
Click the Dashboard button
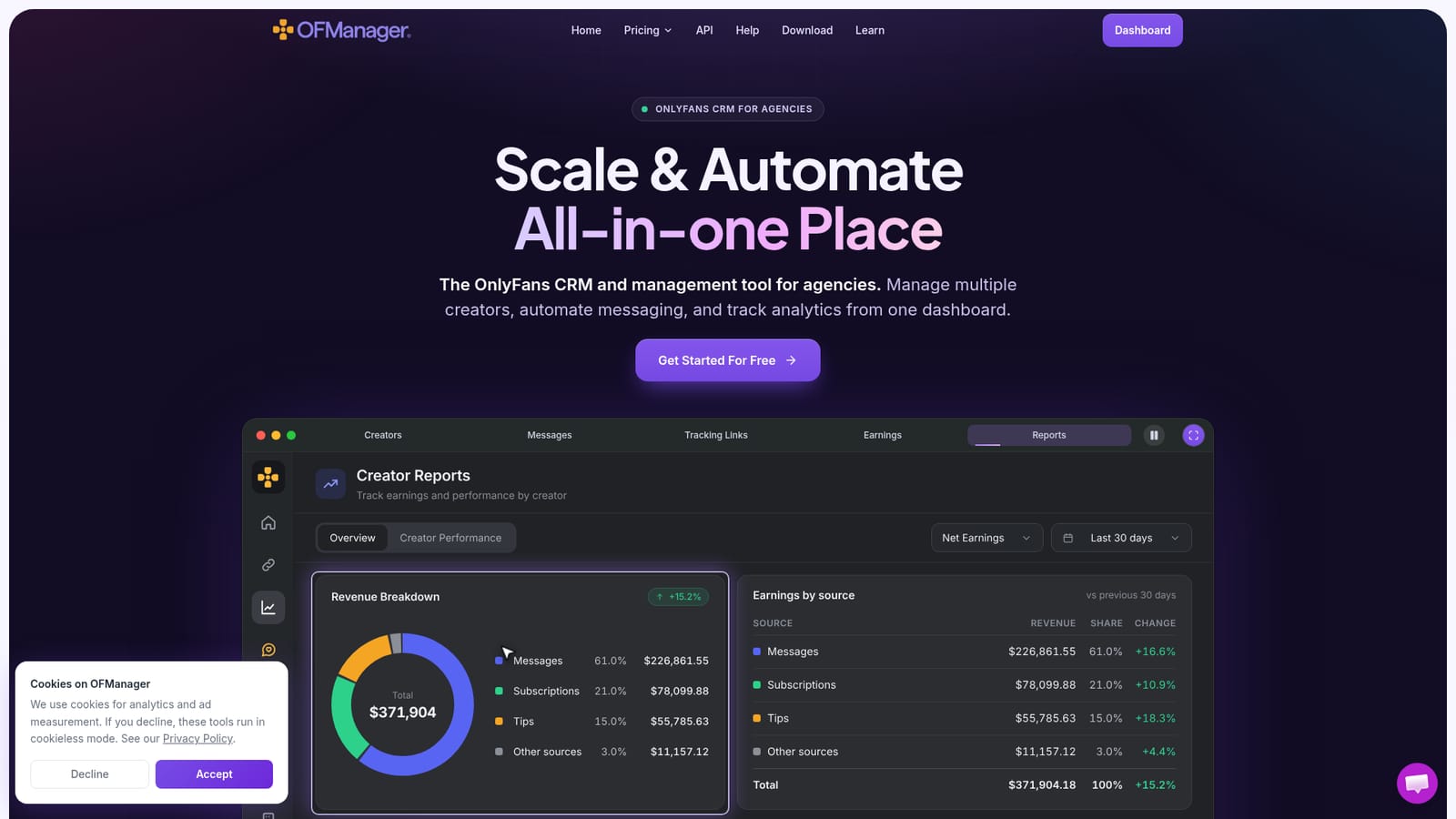[1142, 30]
